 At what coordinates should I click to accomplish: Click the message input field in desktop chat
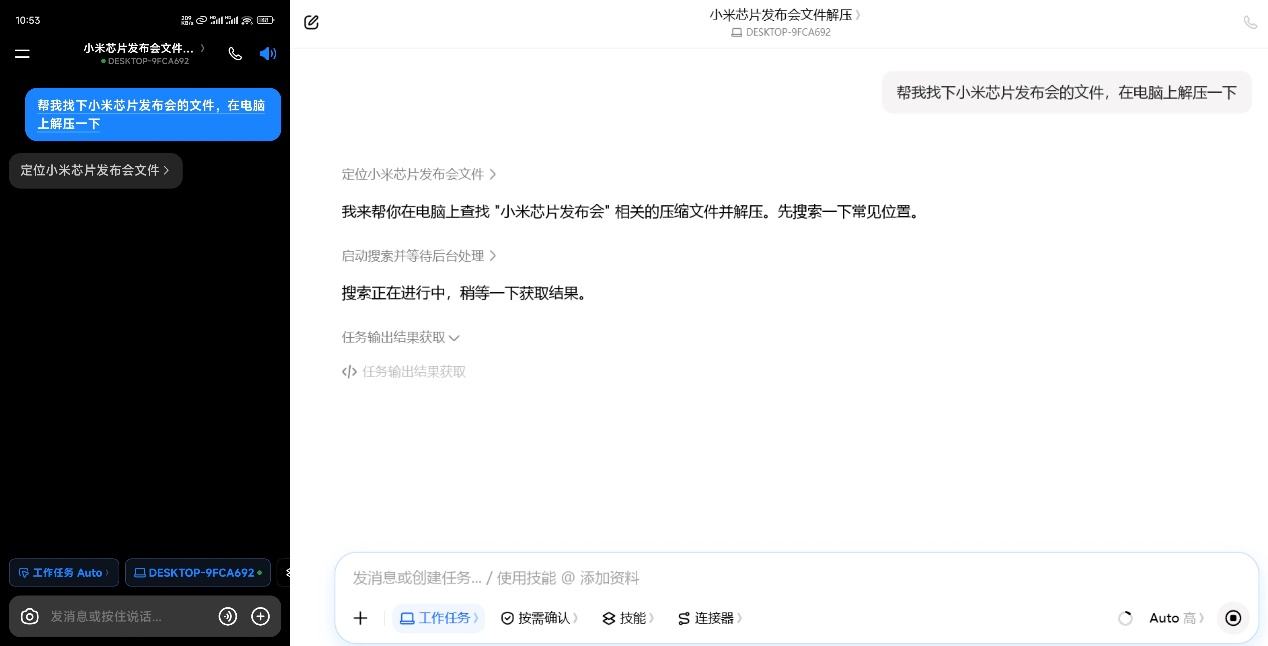(797, 578)
